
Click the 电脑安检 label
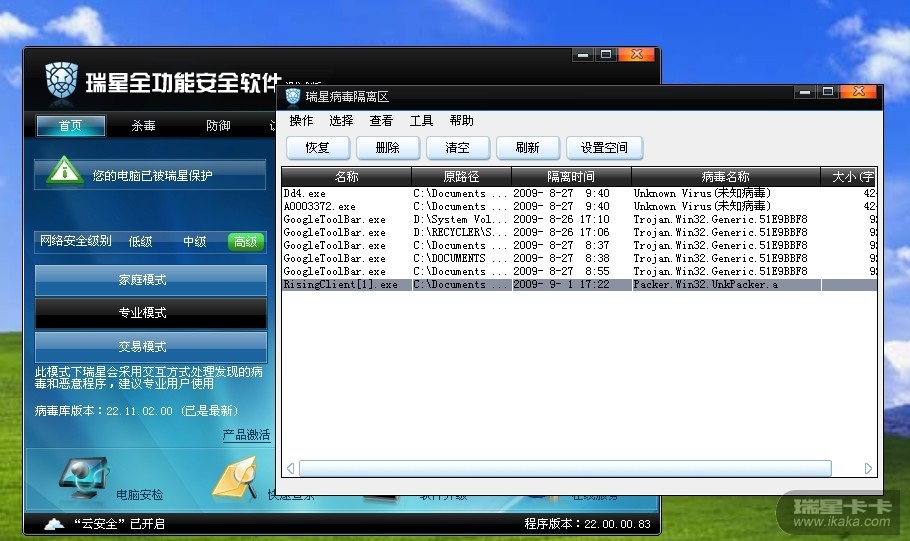139,495
